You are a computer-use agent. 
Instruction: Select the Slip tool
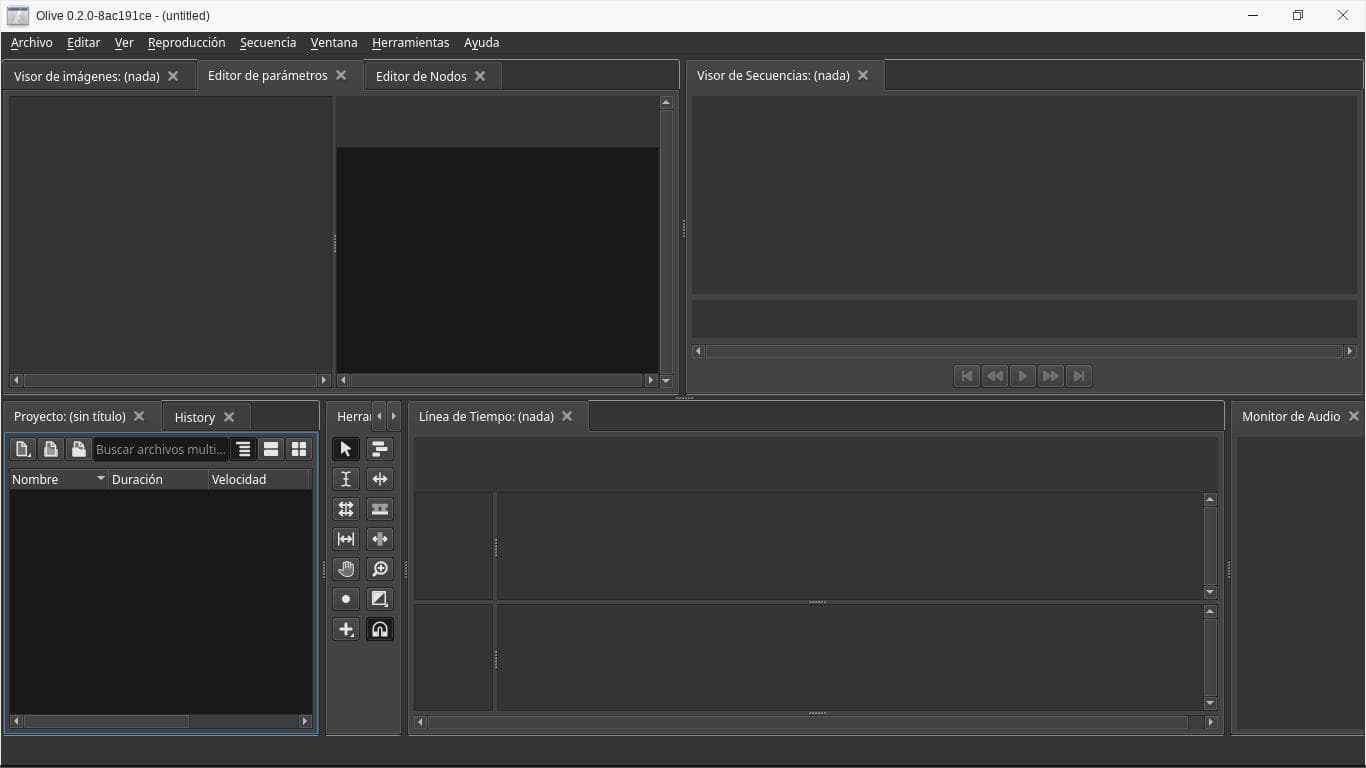pyautogui.click(x=346, y=539)
